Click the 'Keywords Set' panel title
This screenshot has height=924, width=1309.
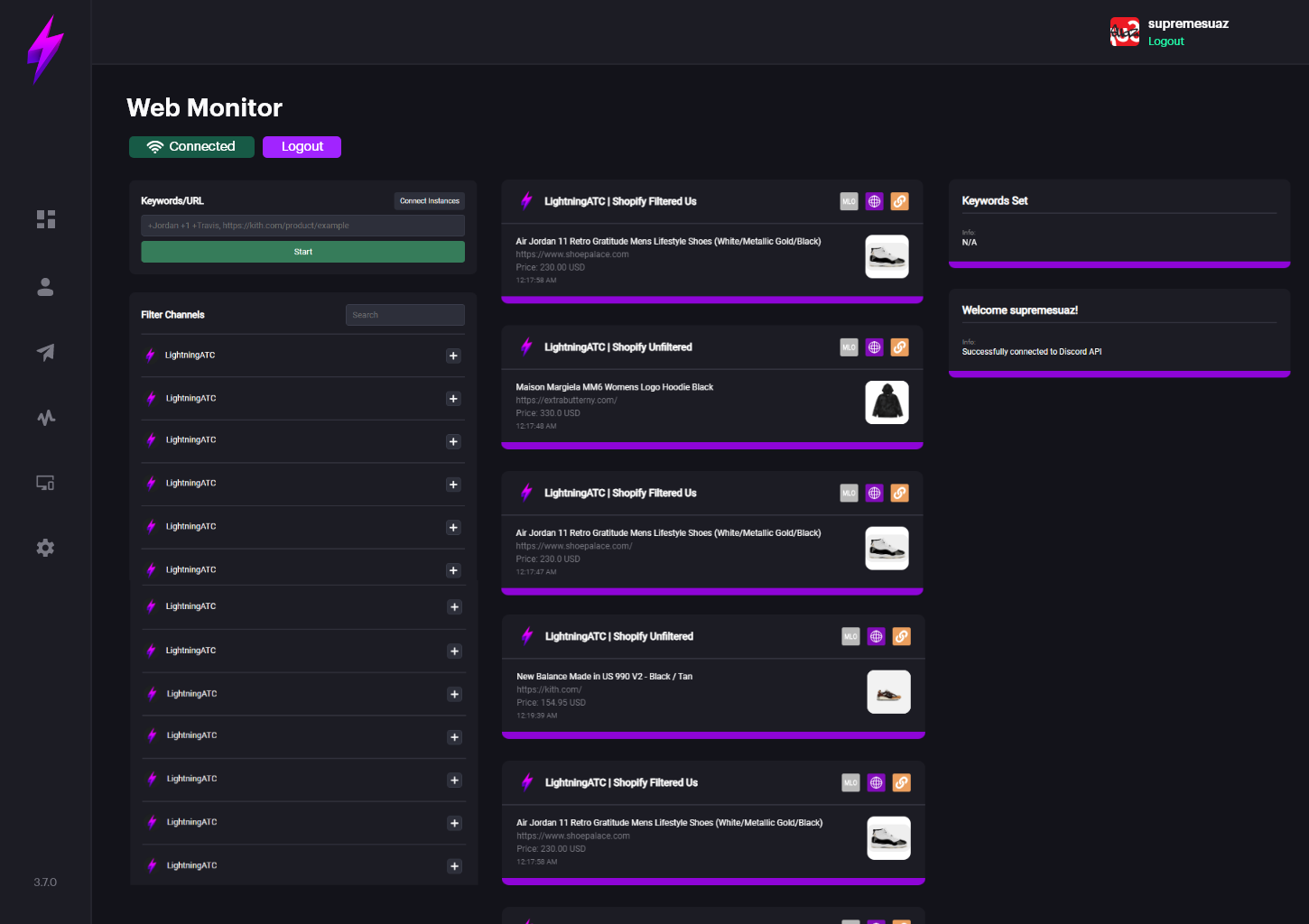(x=995, y=201)
